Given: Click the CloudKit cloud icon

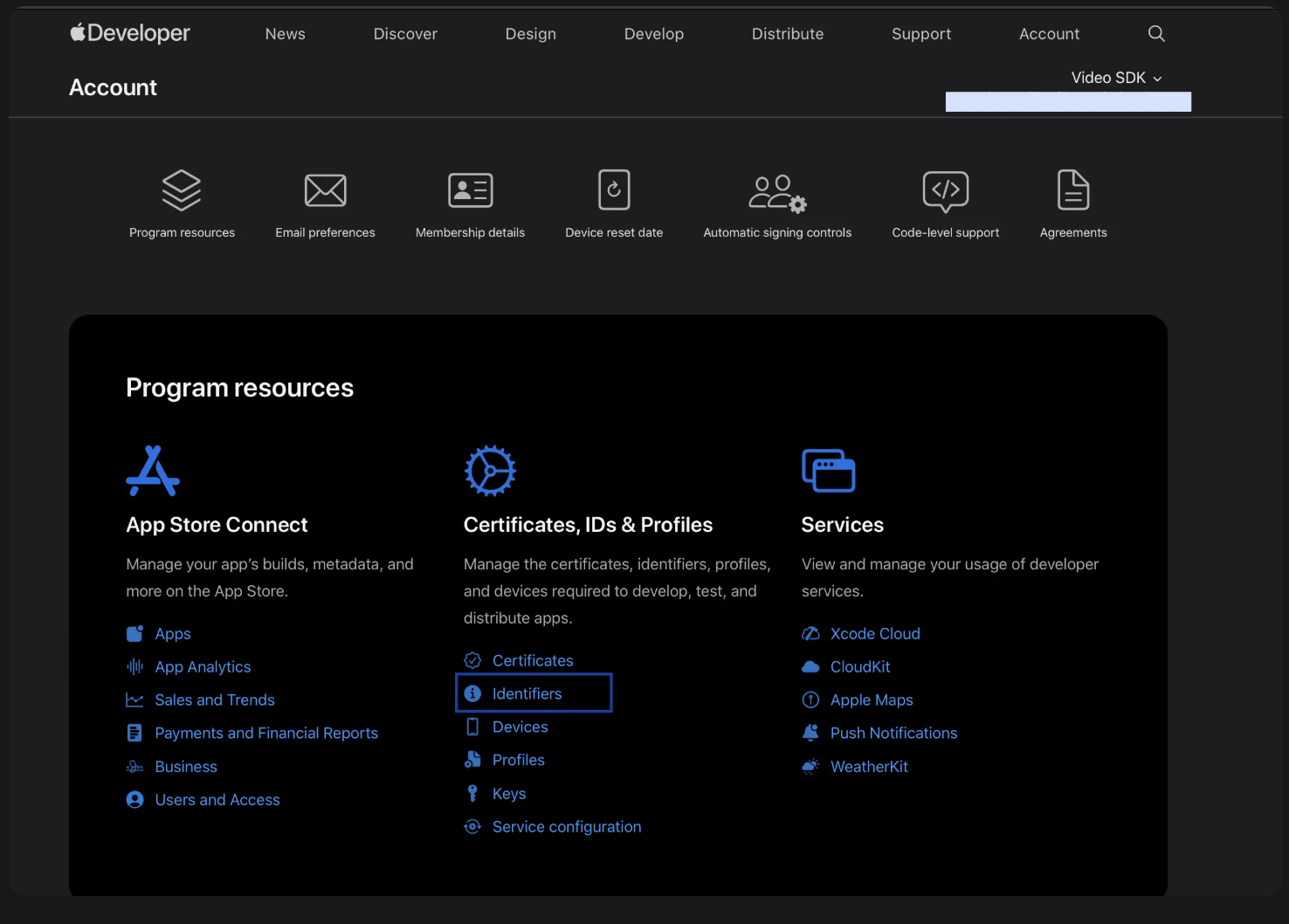Looking at the screenshot, I should [810, 666].
